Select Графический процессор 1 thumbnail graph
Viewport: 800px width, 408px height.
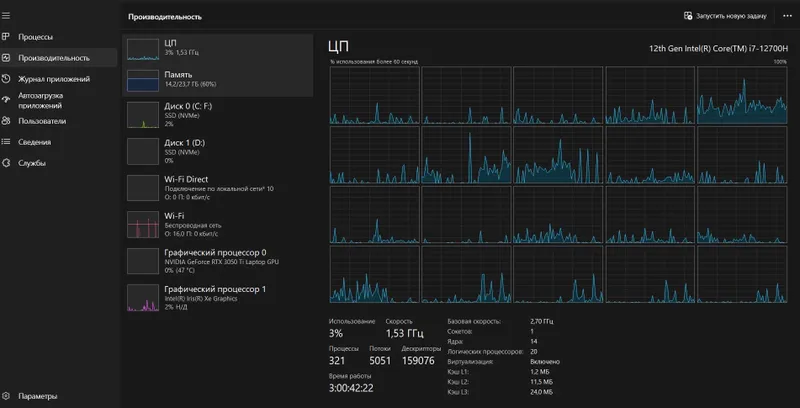143,298
